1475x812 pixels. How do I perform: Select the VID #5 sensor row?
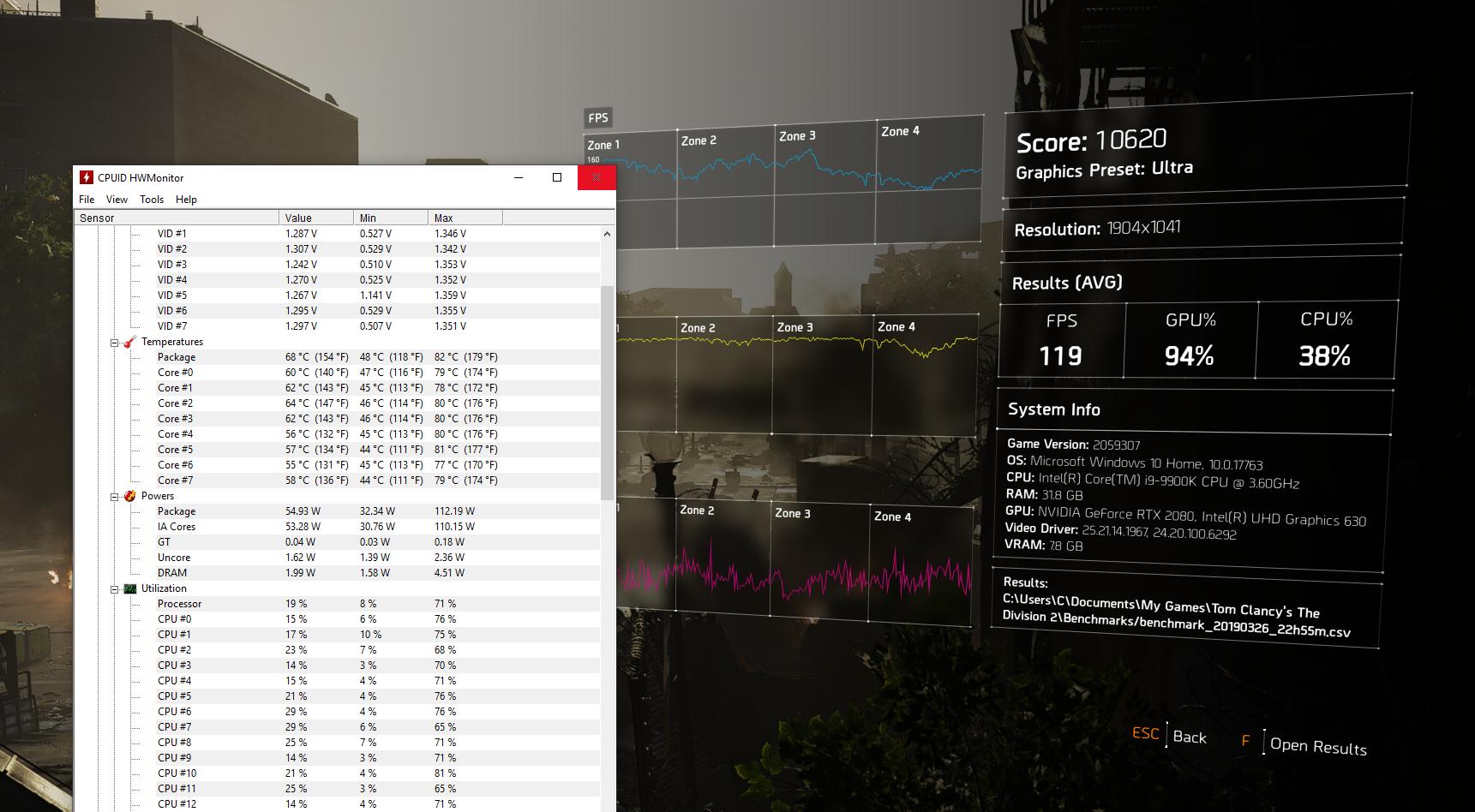pyautogui.click(x=337, y=296)
